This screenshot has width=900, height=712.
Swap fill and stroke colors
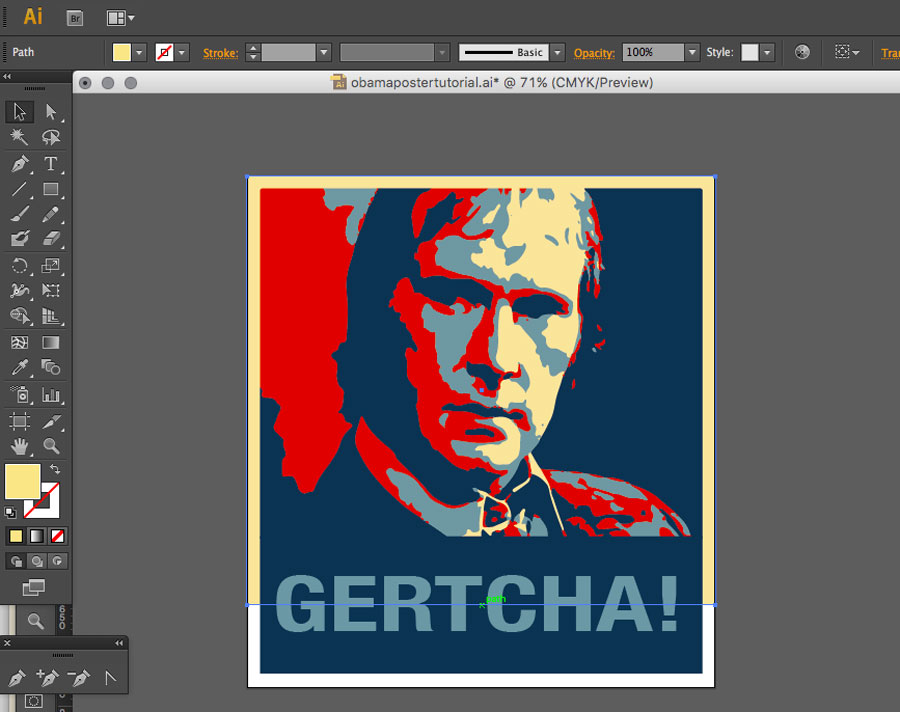pos(55,469)
